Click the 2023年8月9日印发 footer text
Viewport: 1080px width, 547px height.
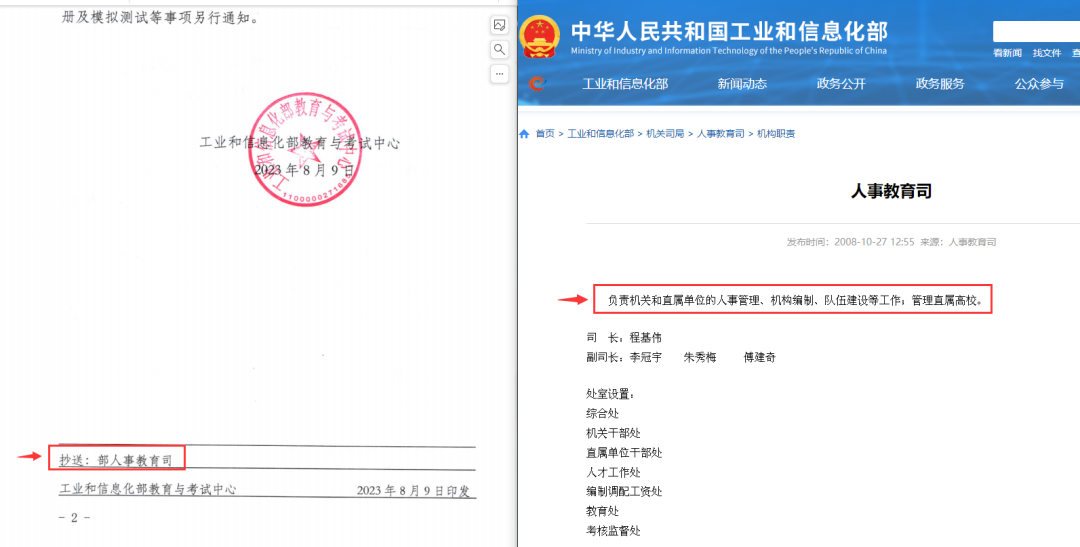(x=413, y=491)
